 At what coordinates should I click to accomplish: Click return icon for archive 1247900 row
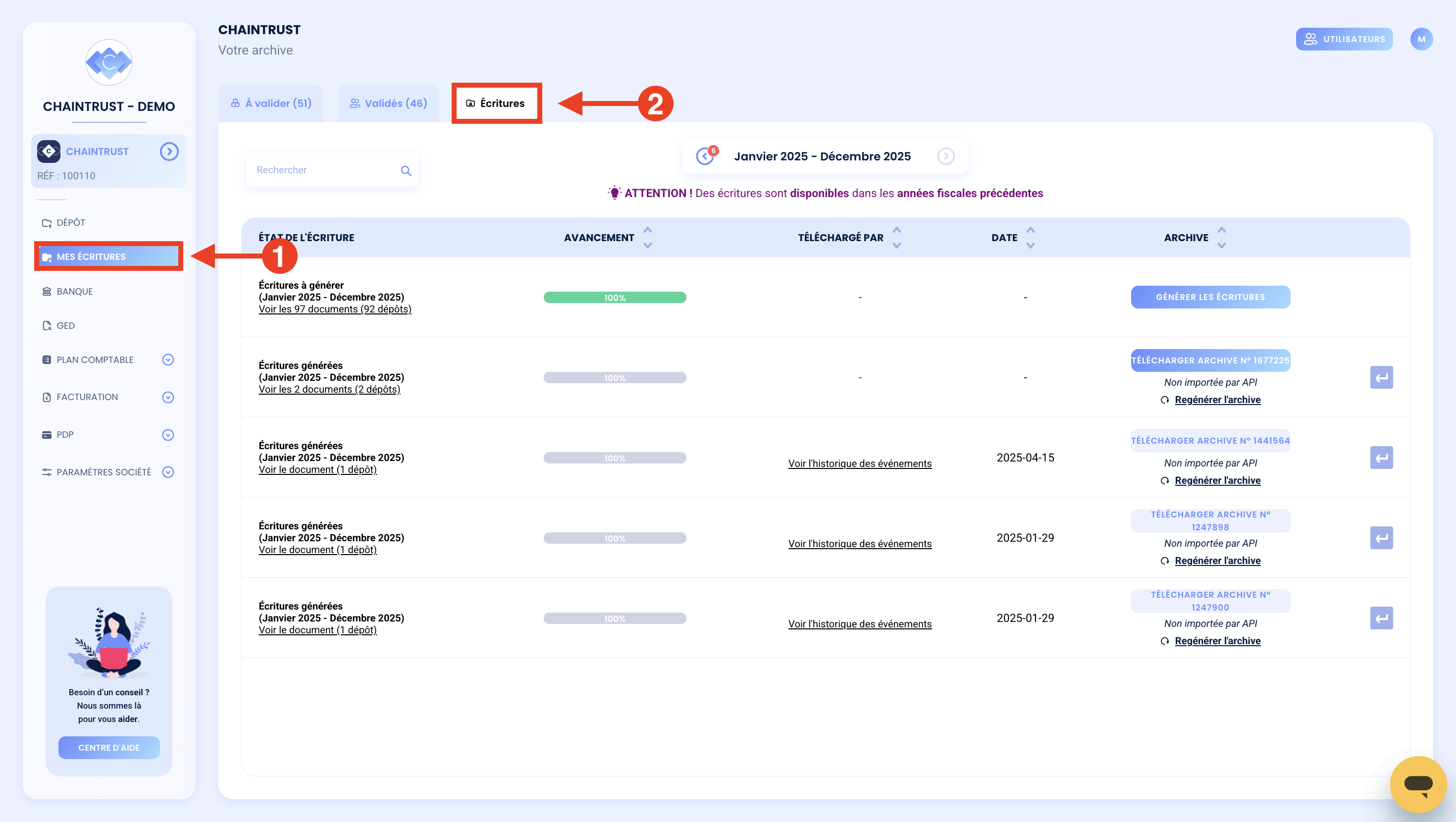click(1381, 618)
